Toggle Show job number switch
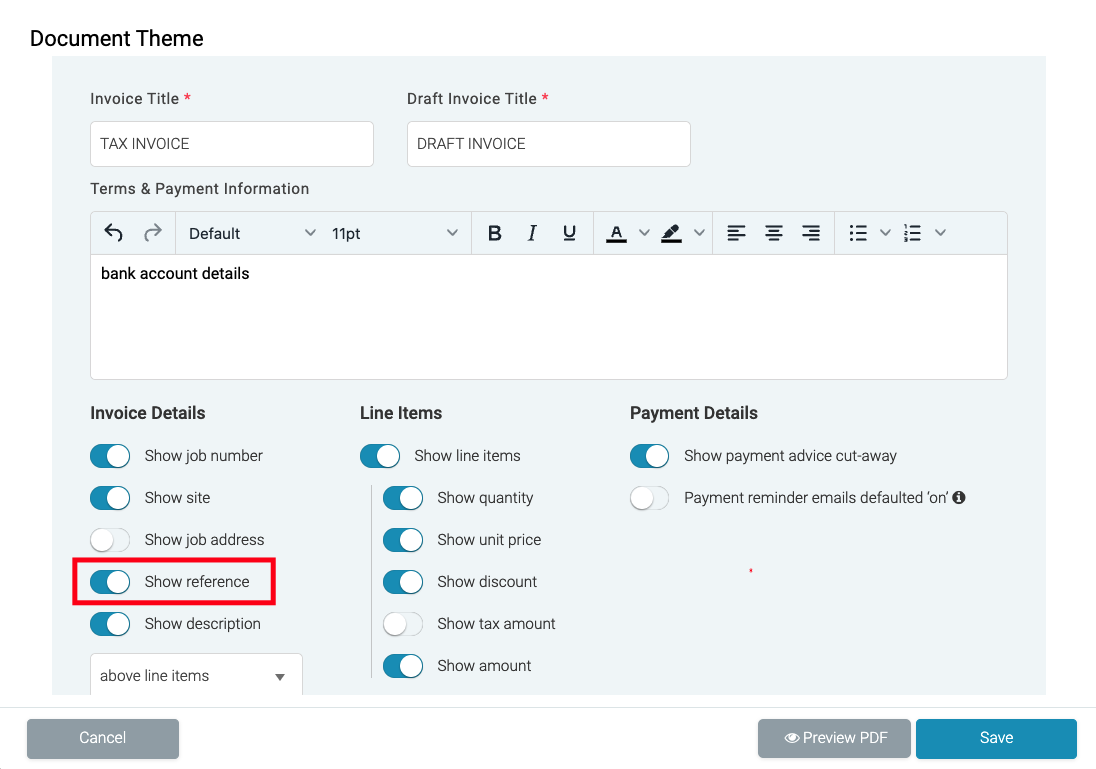 pyautogui.click(x=110, y=456)
